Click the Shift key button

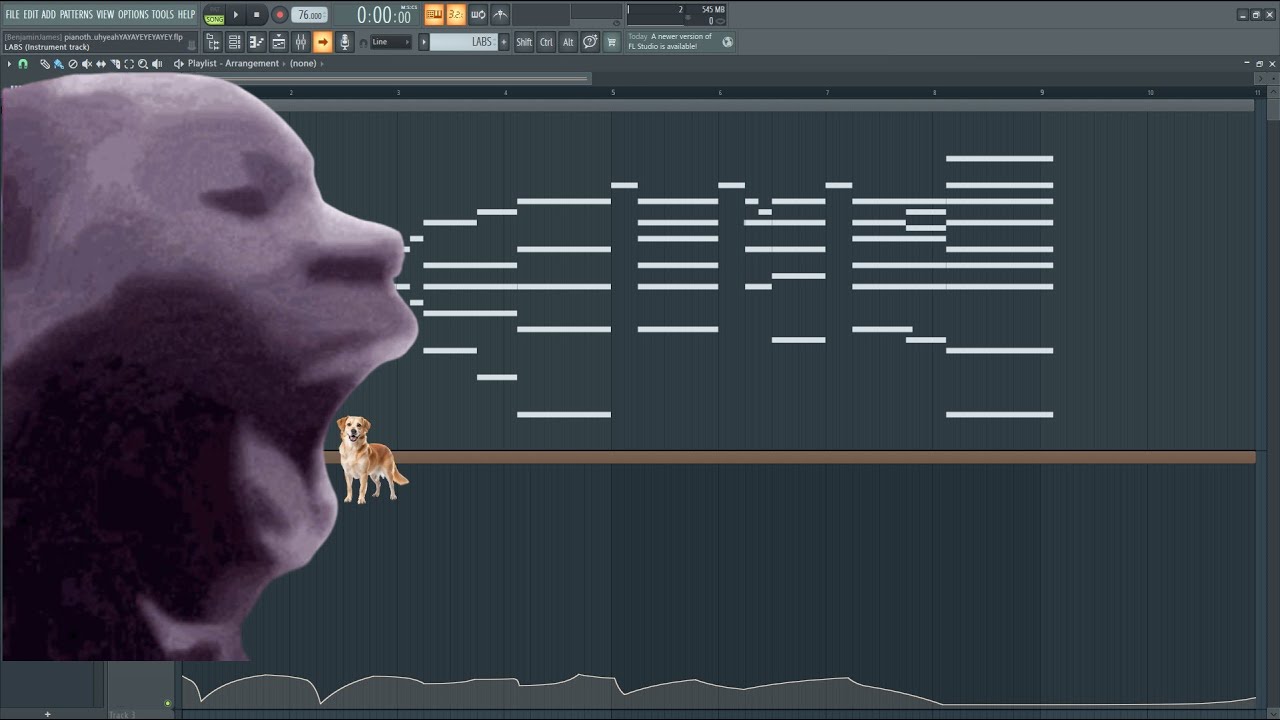click(524, 42)
